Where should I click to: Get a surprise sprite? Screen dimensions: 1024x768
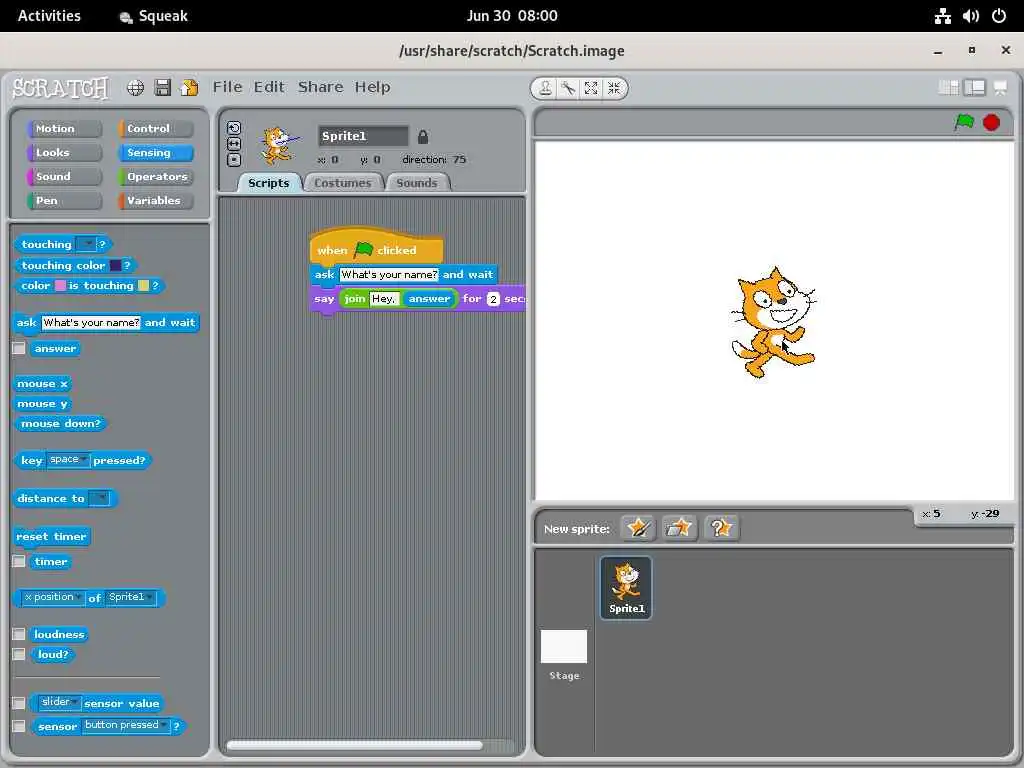[721, 528]
